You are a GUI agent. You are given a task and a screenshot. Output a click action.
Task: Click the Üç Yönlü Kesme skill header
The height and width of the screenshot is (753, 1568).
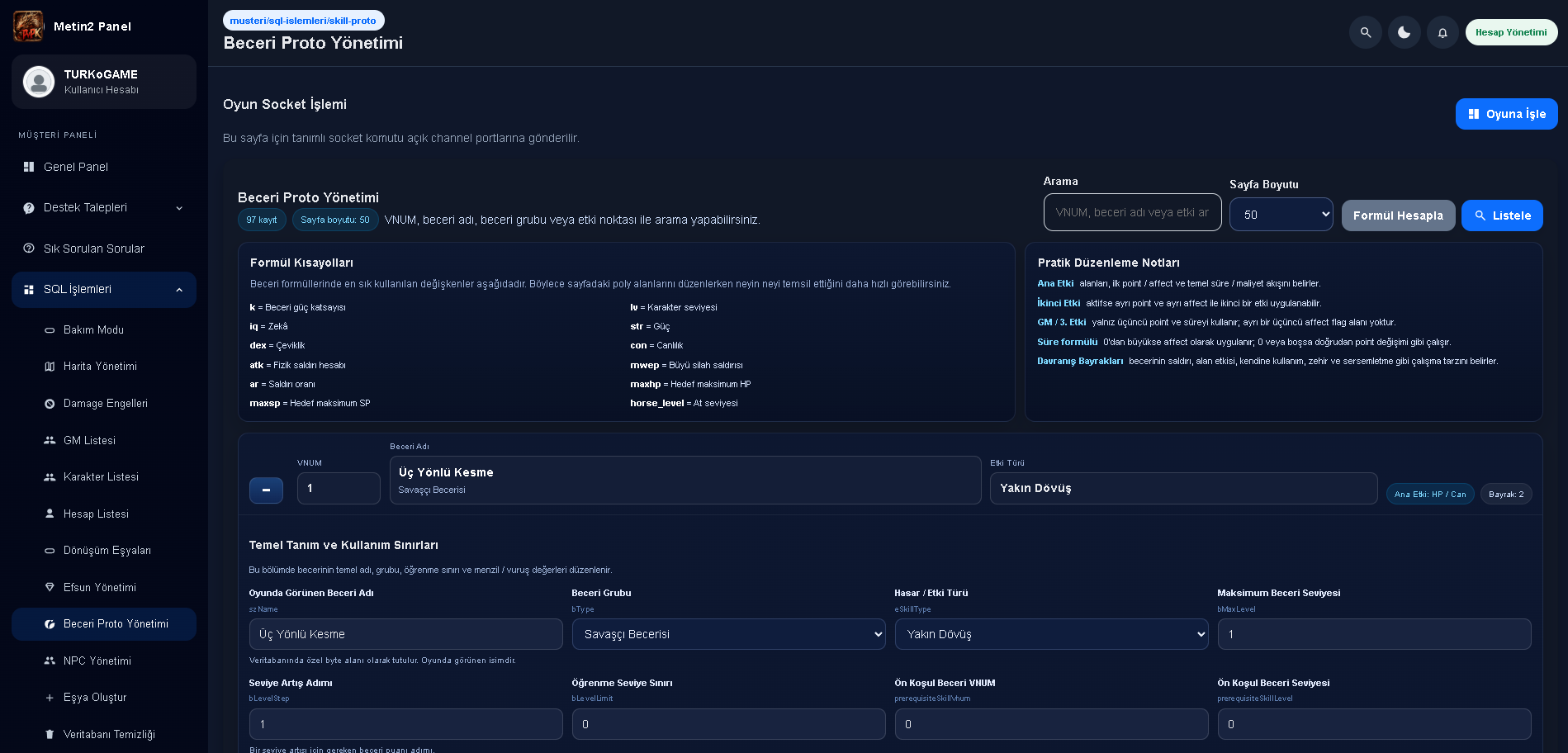click(x=685, y=480)
